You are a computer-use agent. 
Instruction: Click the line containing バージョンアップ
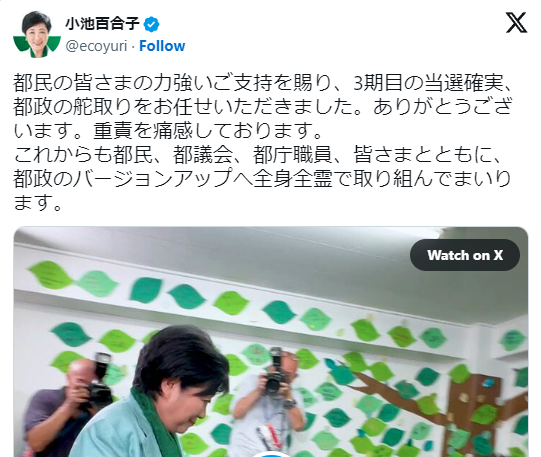coord(262,178)
